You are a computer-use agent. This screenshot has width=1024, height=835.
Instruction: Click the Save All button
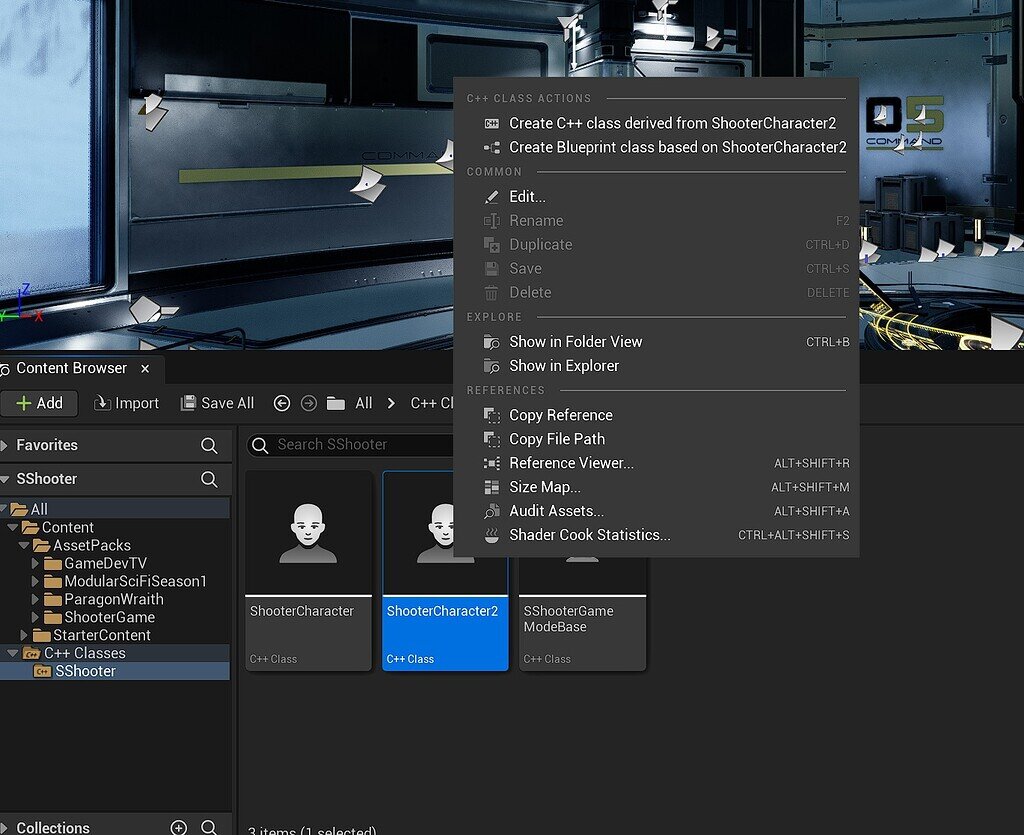[x=217, y=403]
